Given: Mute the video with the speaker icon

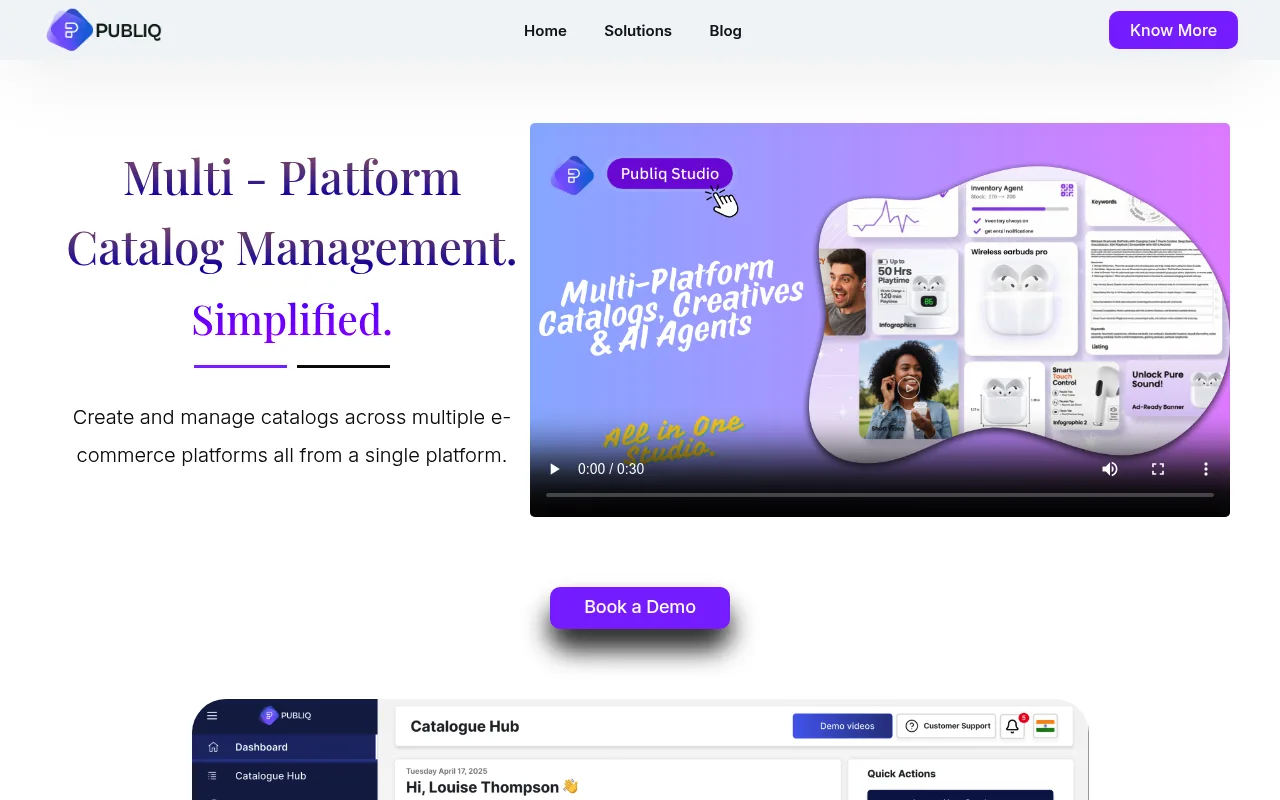Looking at the screenshot, I should tap(1110, 469).
